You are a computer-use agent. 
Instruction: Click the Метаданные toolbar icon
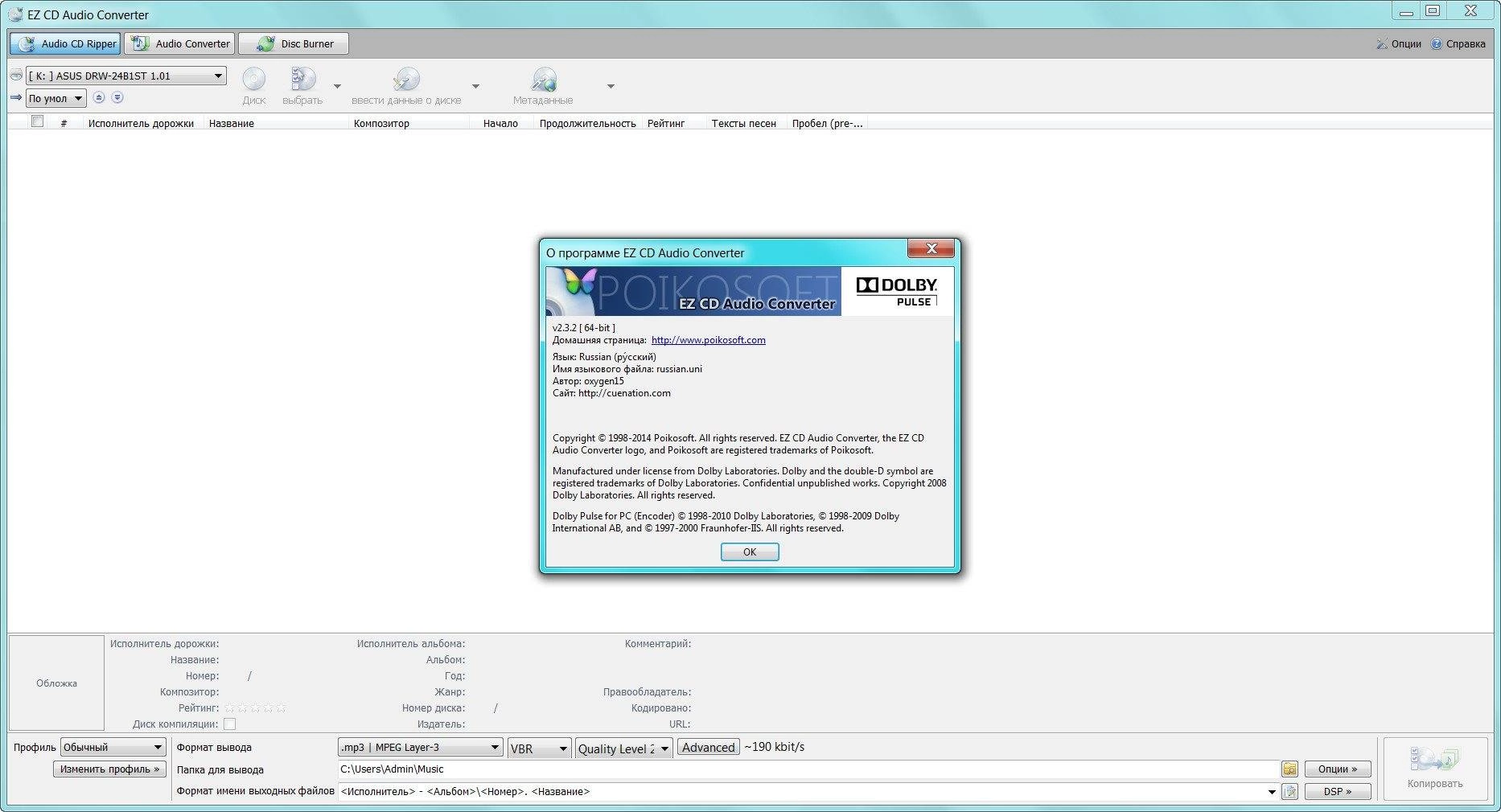point(543,86)
